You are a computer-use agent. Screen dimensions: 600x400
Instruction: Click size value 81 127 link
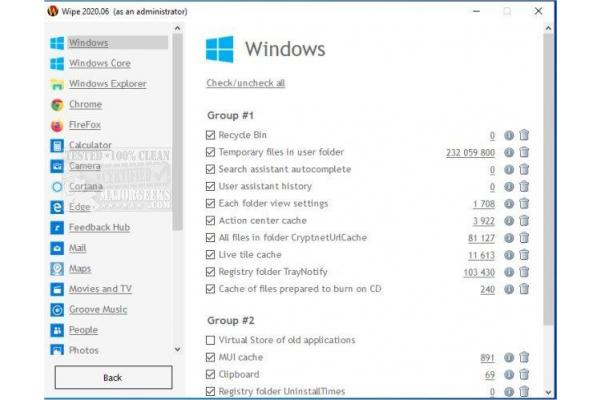[x=481, y=238]
